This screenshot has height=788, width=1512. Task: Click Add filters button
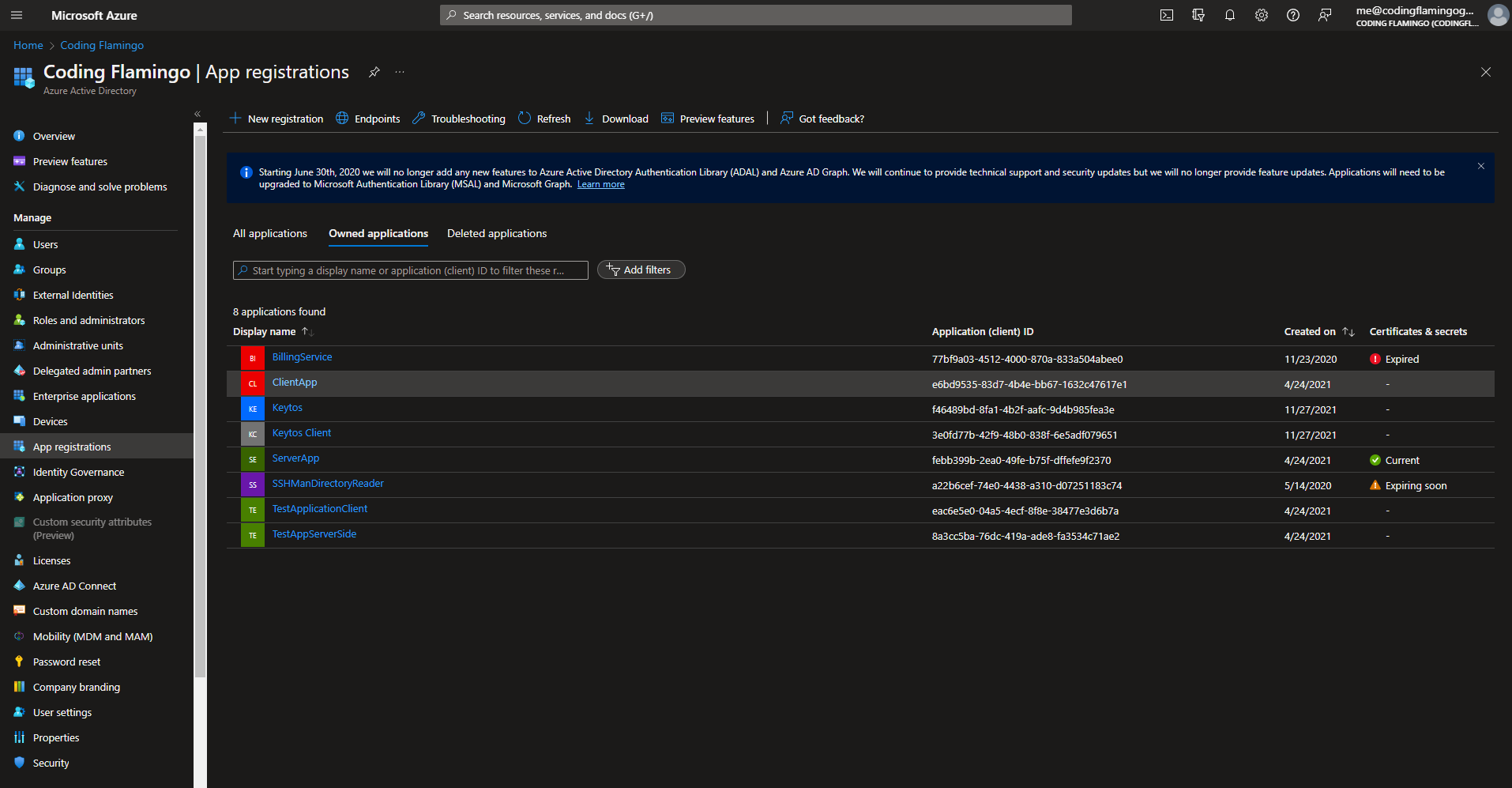click(x=641, y=270)
